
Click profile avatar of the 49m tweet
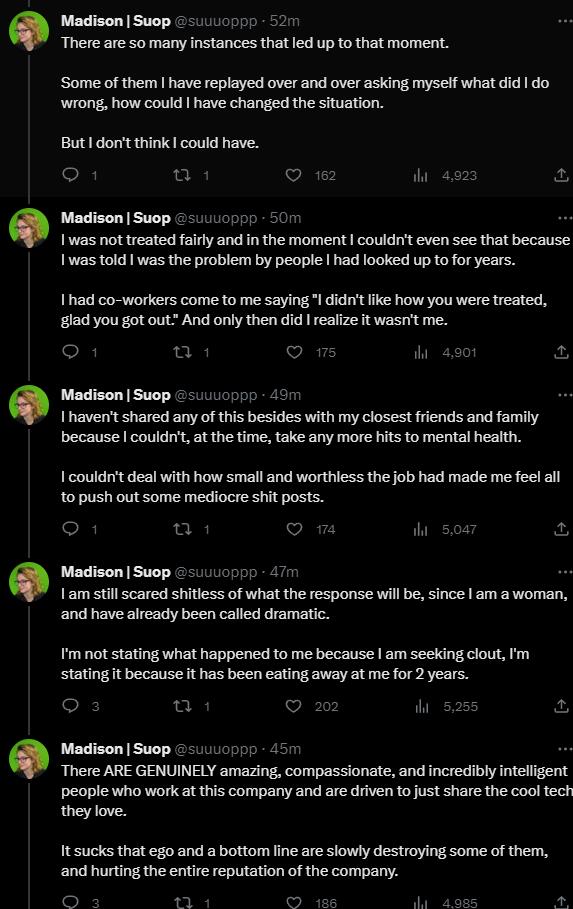coord(29,404)
